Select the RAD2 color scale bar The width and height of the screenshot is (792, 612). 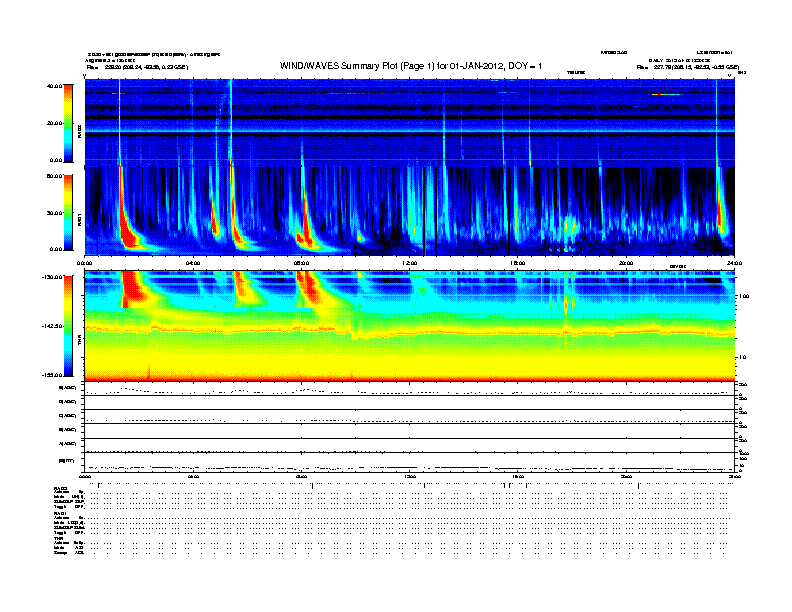[x=68, y=123]
